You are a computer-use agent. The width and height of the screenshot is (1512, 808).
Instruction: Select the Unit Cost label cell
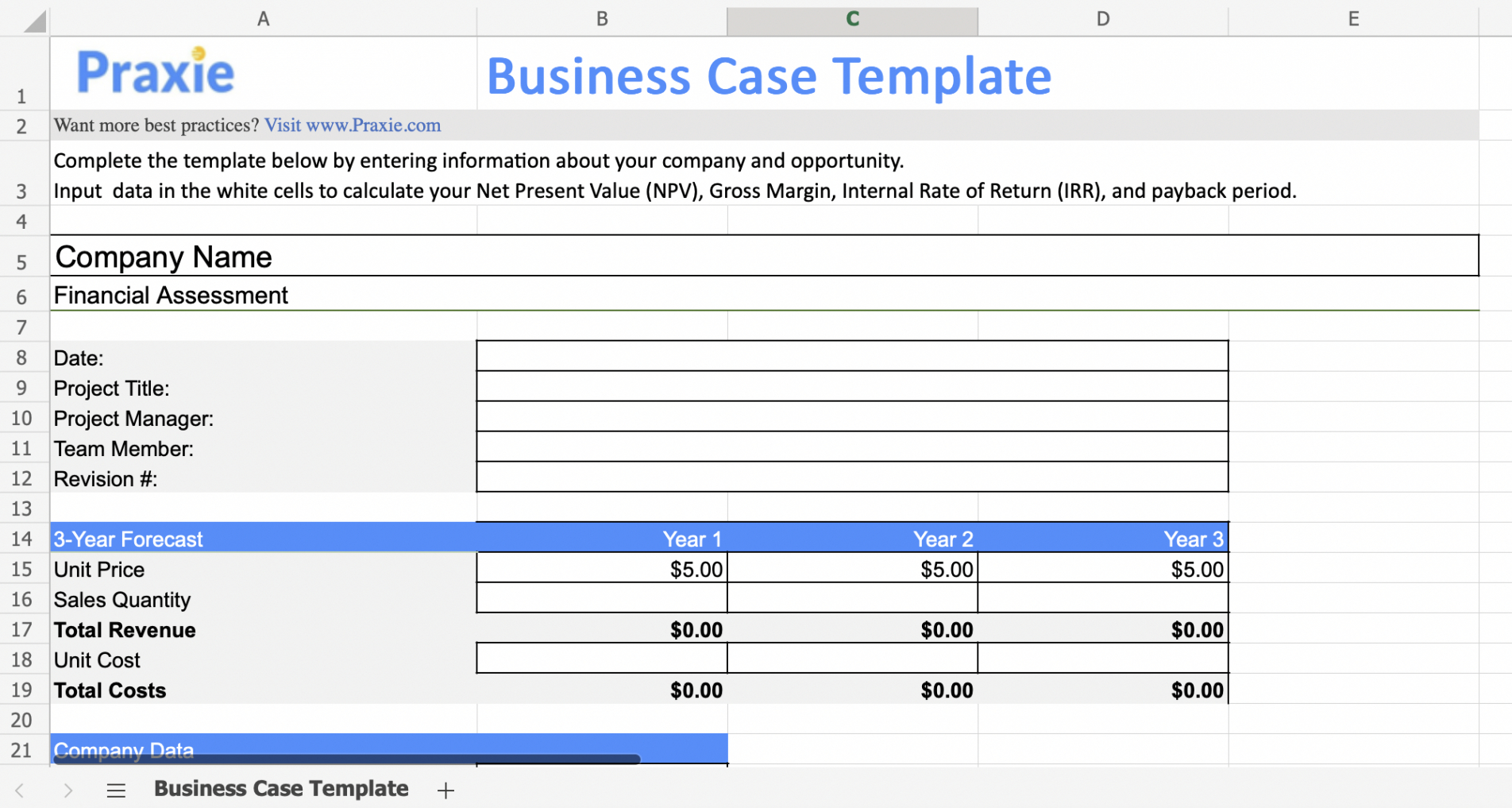pyautogui.click(x=264, y=659)
